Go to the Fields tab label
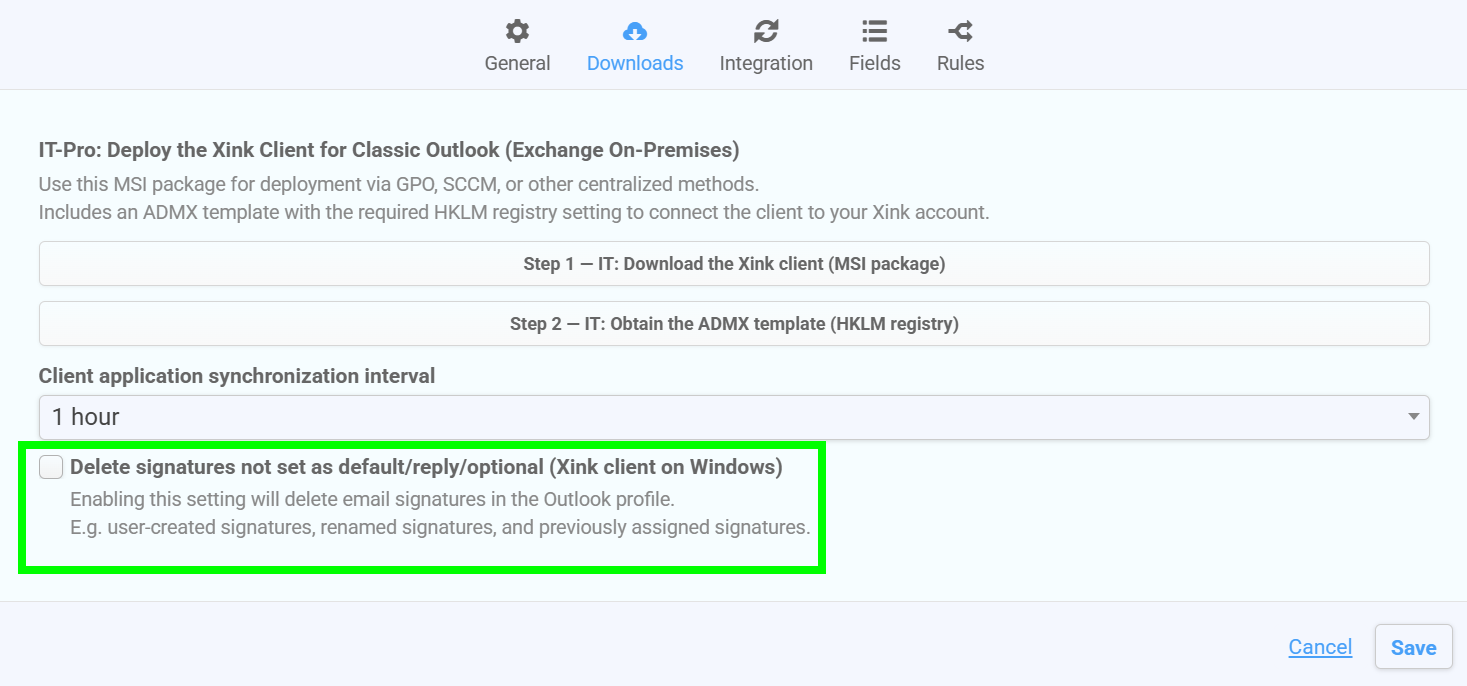The height and width of the screenshot is (686, 1467). tap(875, 63)
